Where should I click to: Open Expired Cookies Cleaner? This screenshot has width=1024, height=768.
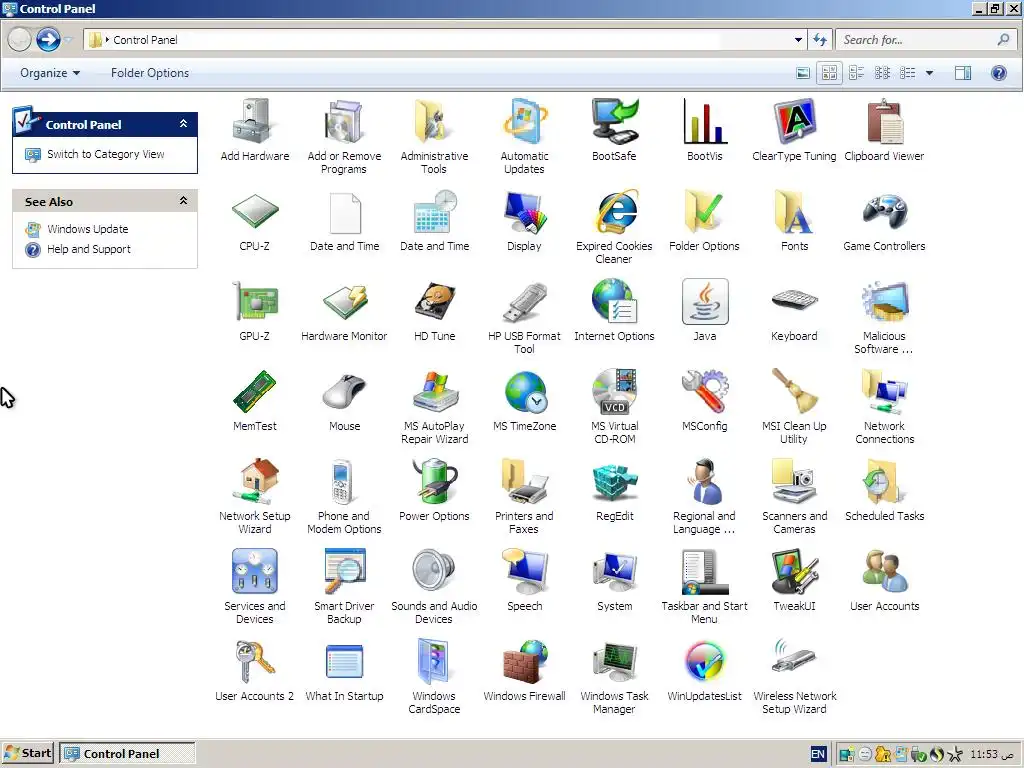614,227
